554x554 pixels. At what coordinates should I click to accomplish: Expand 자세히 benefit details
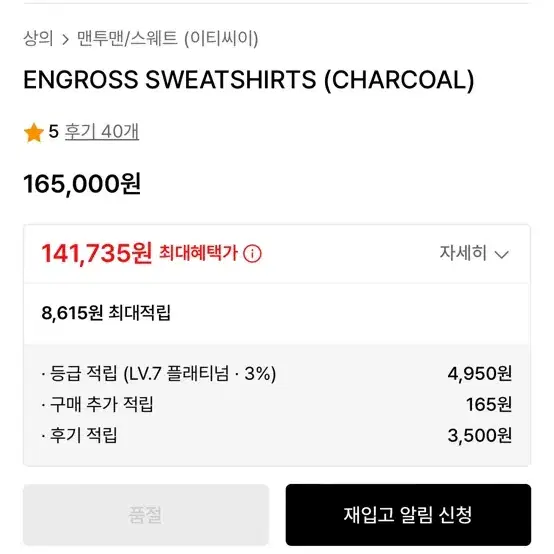474,253
